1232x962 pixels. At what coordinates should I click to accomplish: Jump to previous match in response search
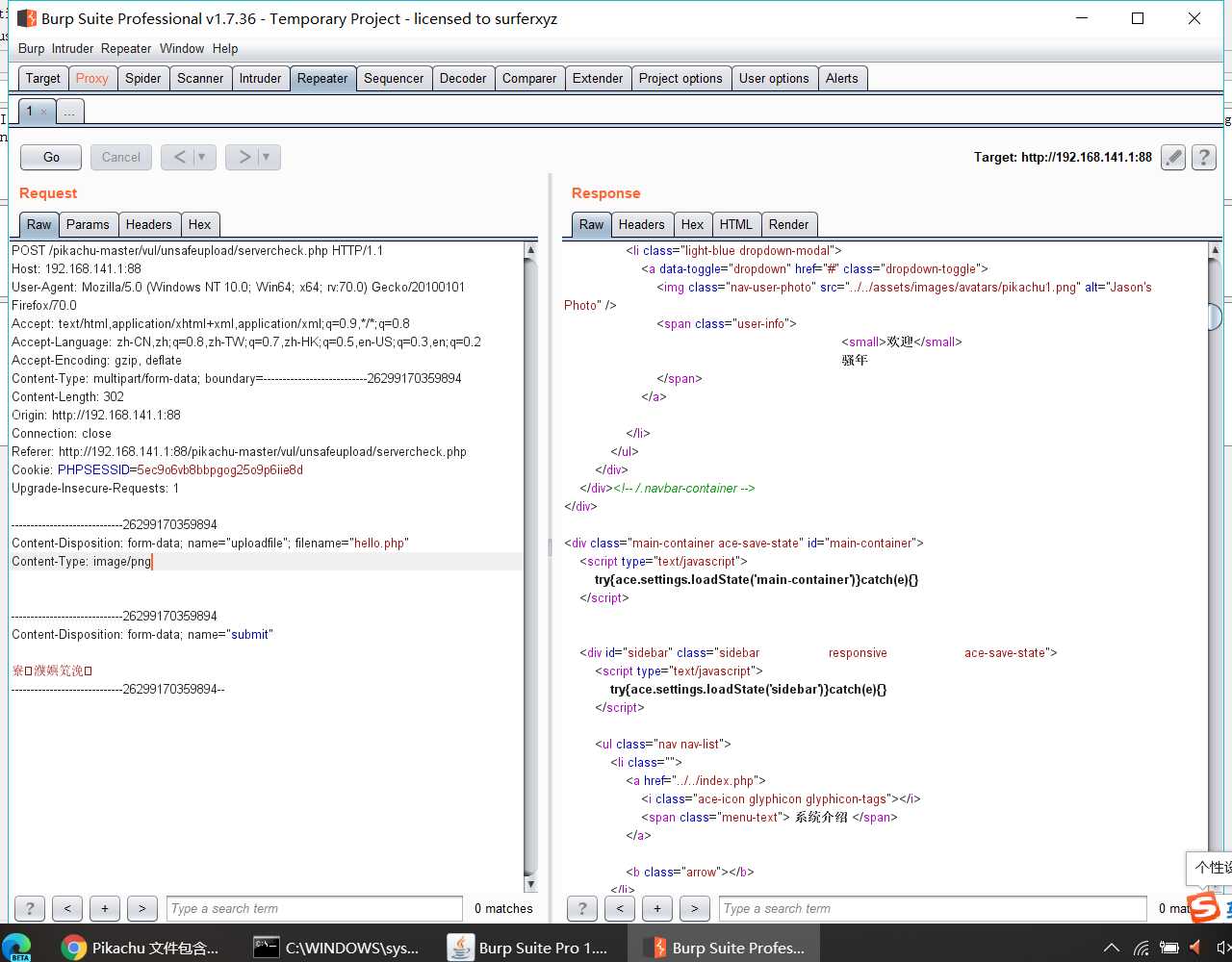point(620,908)
